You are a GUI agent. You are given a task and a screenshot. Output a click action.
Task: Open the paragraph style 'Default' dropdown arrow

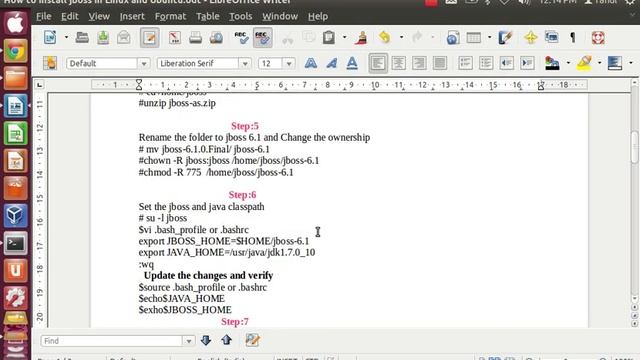[144, 64]
